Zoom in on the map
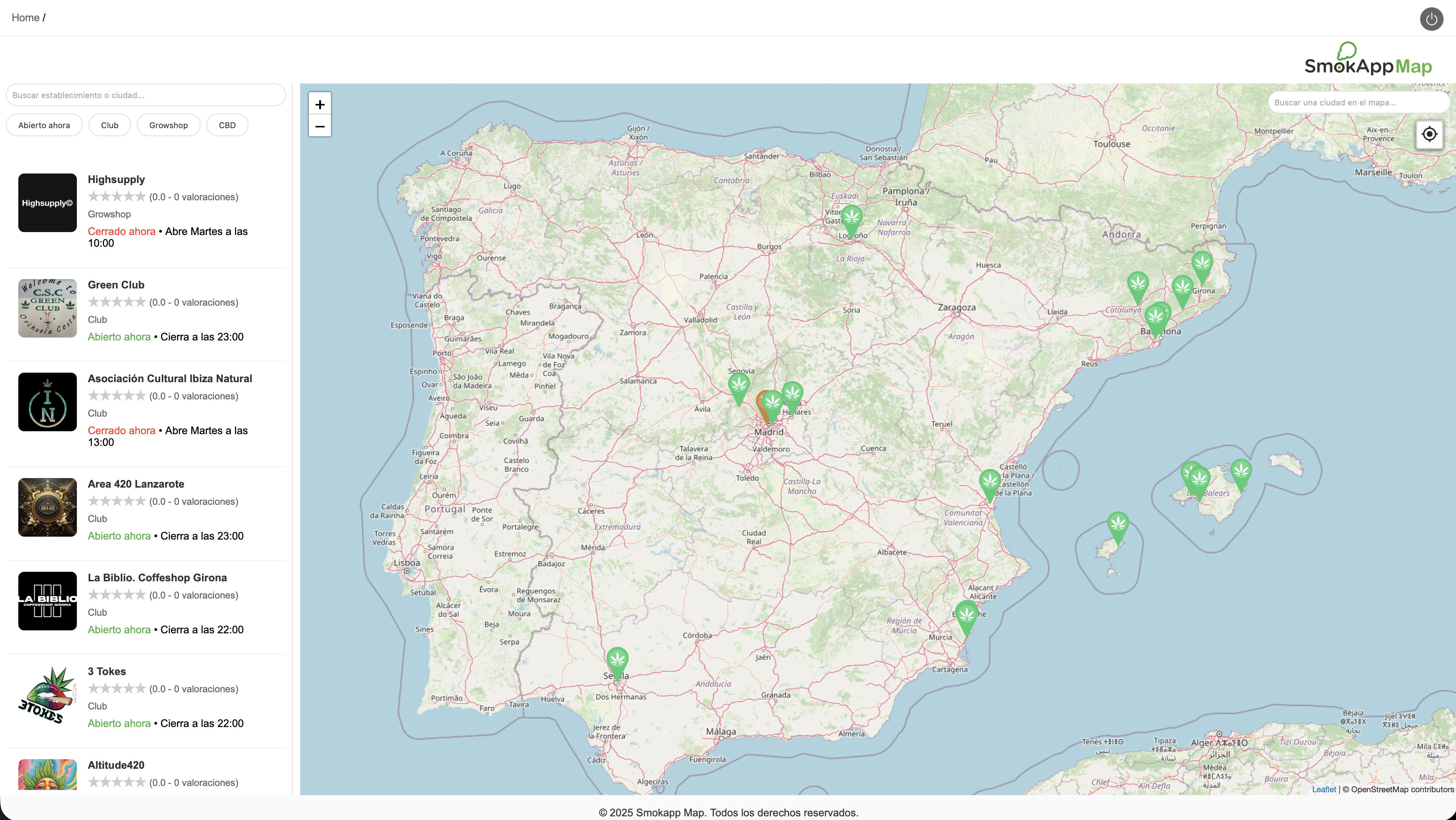The height and width of the screenshot is (820, 1456). pyautogui.click(x=320, y=104)
